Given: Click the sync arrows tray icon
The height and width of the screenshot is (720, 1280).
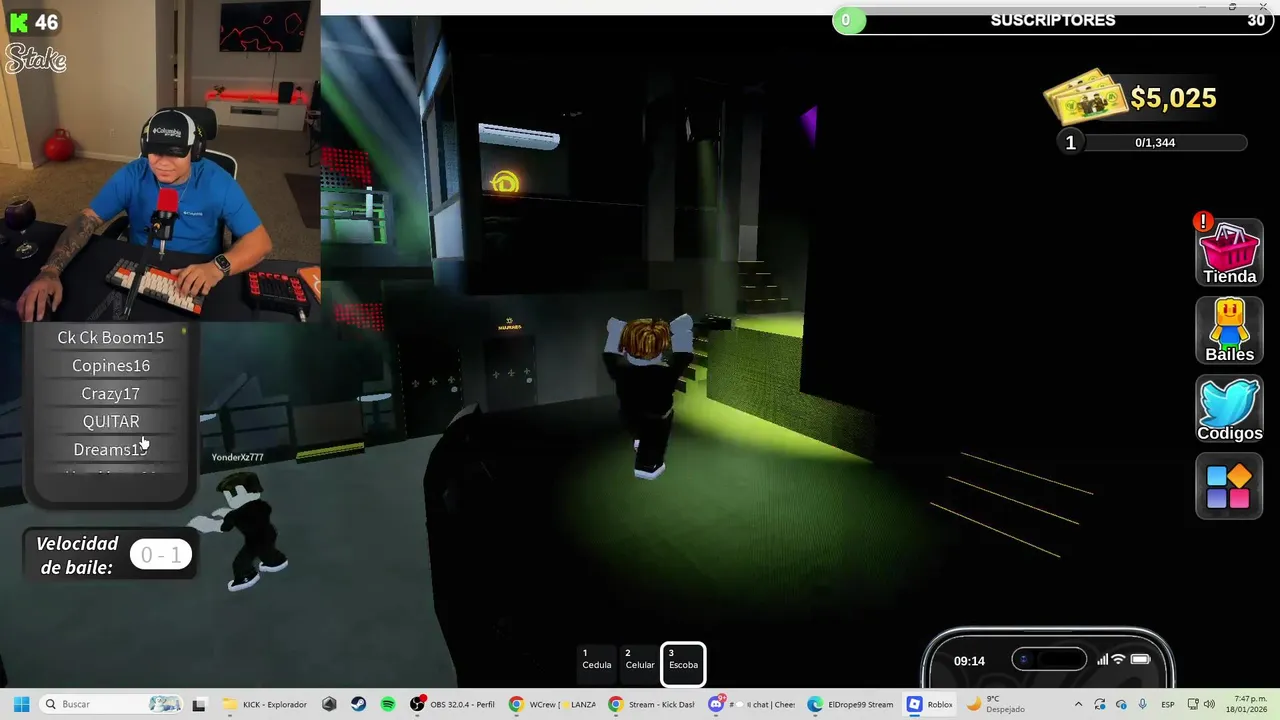Looking at the screenshot, I should tap(1100, 704).
